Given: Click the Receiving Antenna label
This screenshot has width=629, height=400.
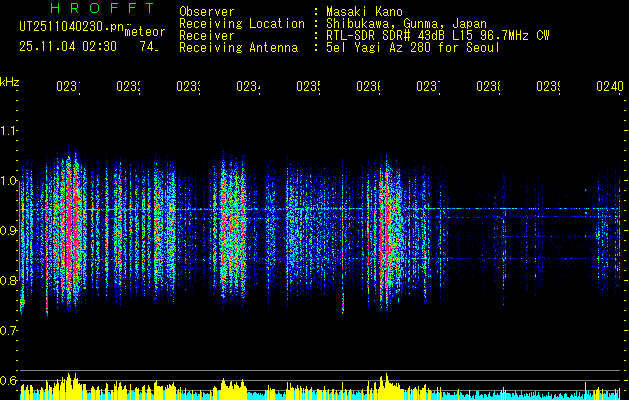Looking at the screenshot, I should (x=239, y=48).
